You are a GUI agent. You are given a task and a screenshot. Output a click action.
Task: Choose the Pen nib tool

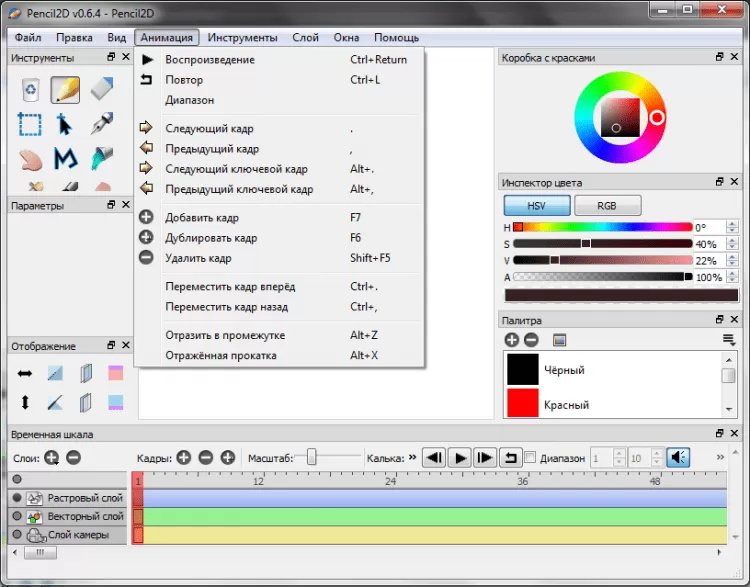102,125
